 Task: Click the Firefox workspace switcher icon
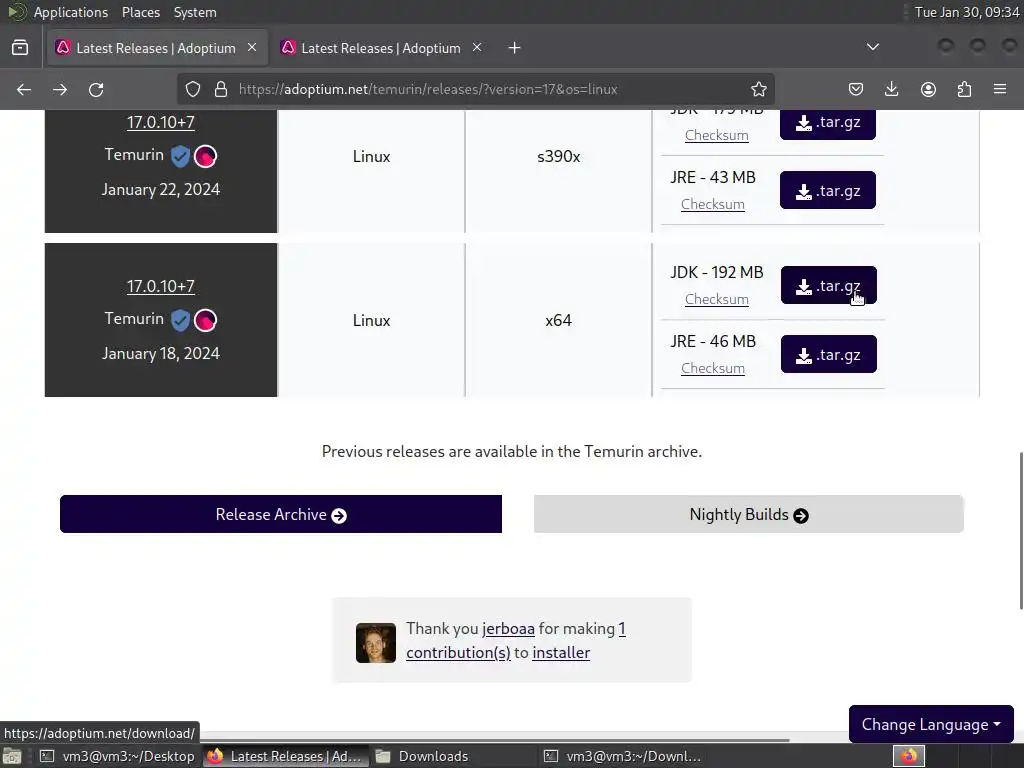click(x=909, y=756)
